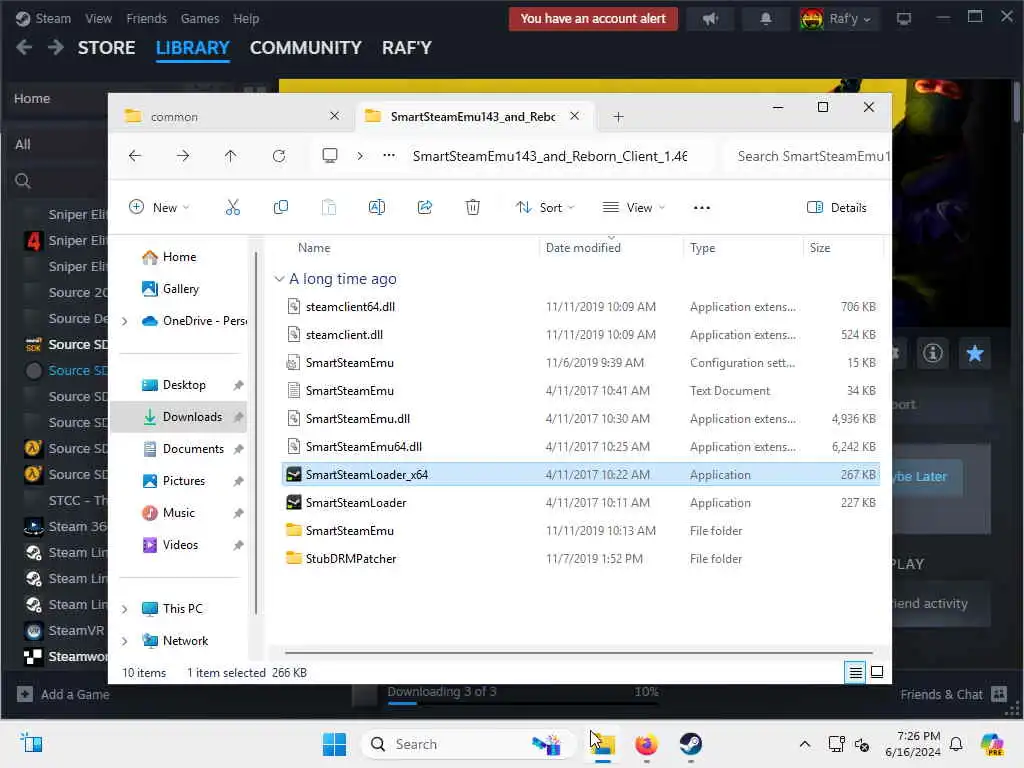Open Steam's Help menu
The height and width of the screenshot is (768, 1024).
pos(246,19)
